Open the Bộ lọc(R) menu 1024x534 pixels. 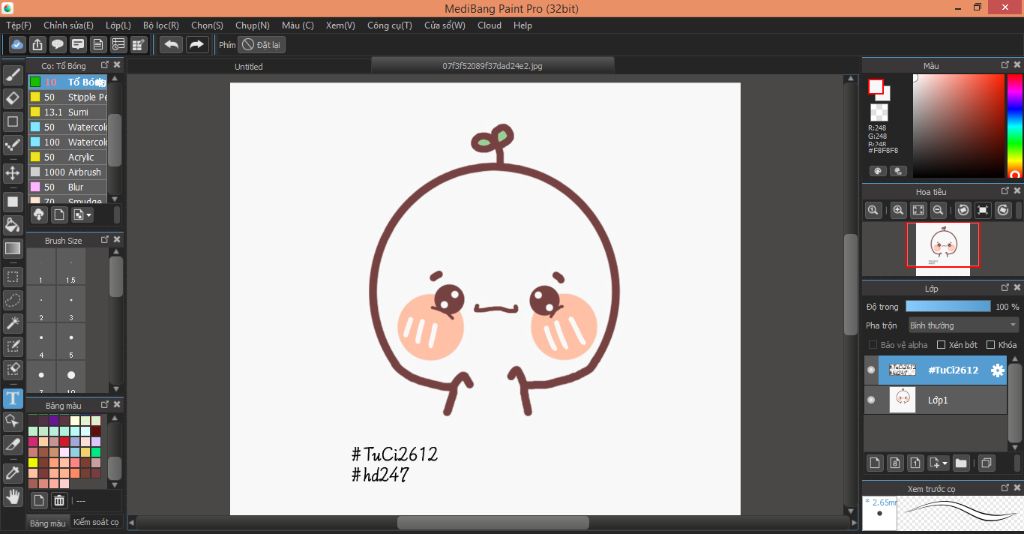tap(161, 25)
